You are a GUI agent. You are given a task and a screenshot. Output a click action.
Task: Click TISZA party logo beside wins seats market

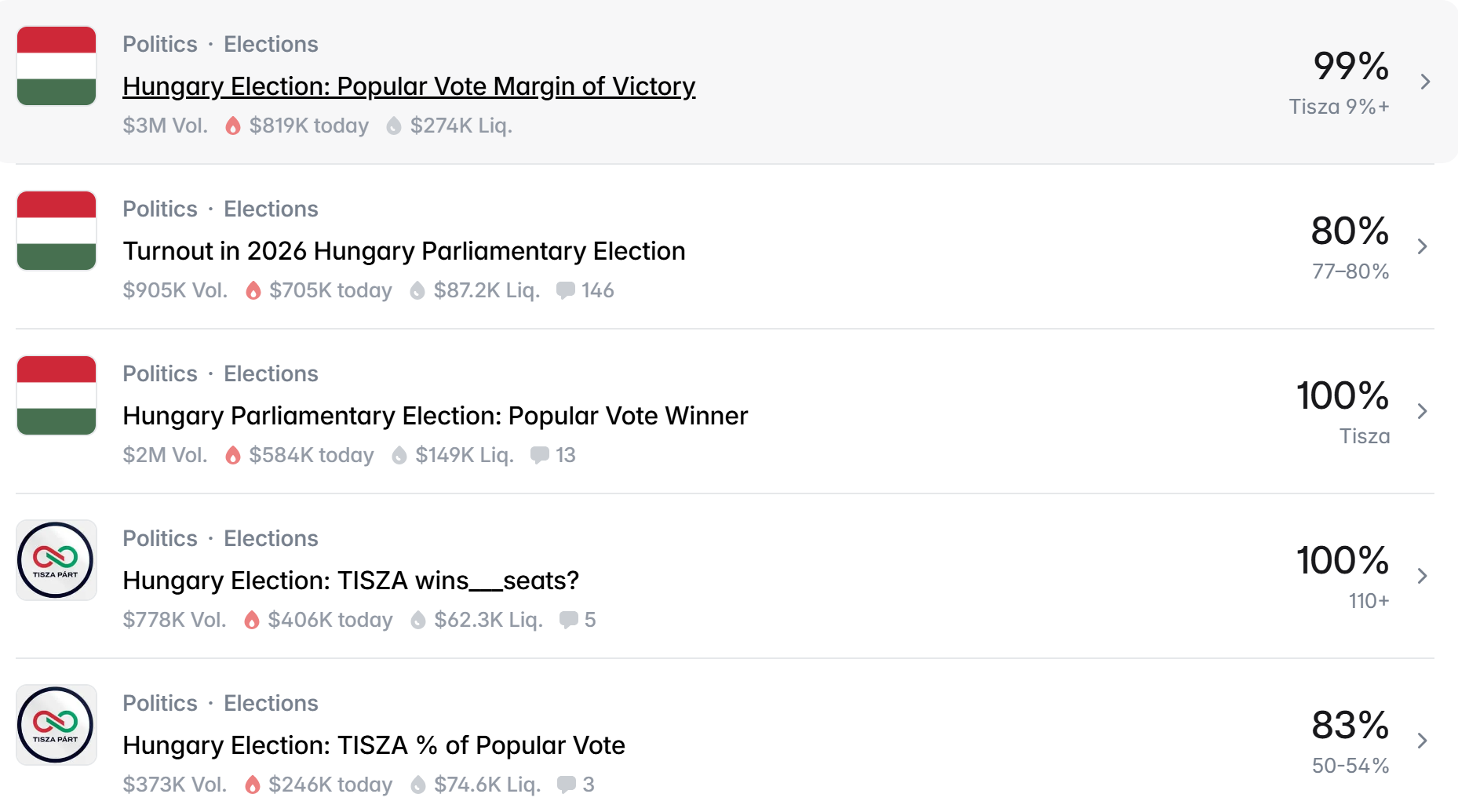click(56, 560)
